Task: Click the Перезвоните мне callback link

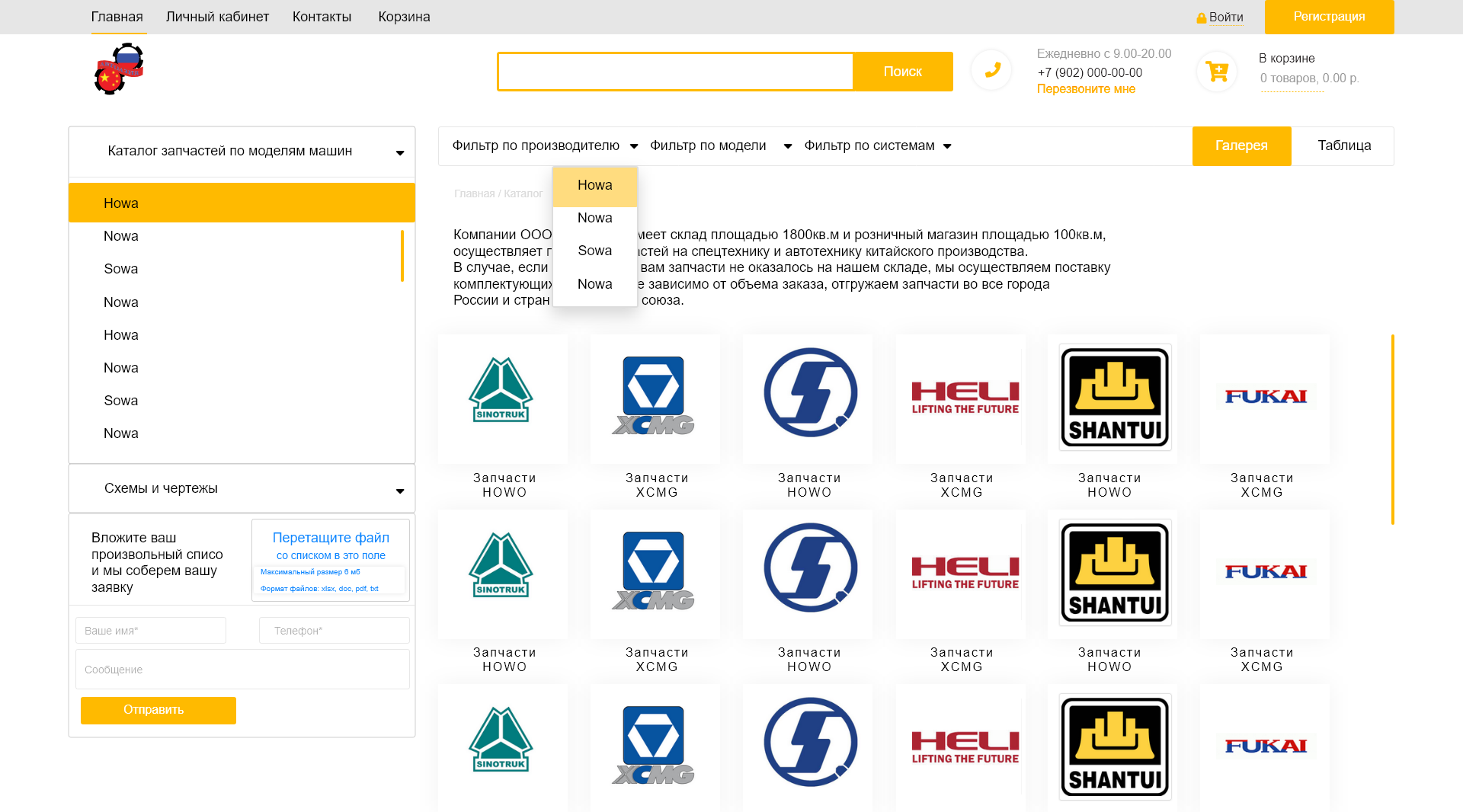Action: pyautogui.click(x=1086, y=89)
